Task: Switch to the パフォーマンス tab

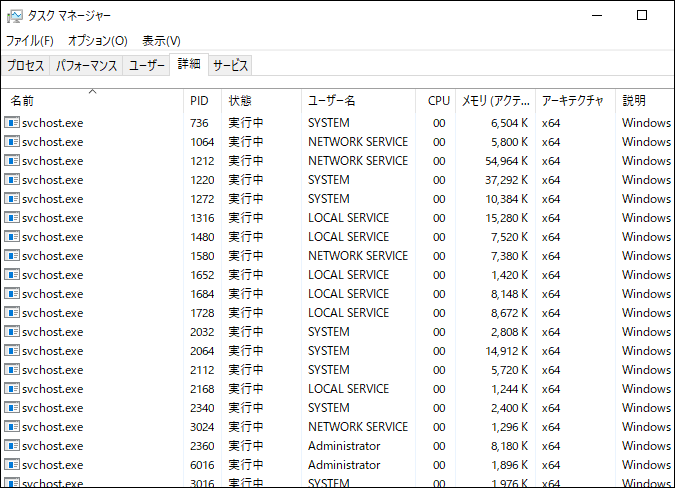Action: pos(86,65)
